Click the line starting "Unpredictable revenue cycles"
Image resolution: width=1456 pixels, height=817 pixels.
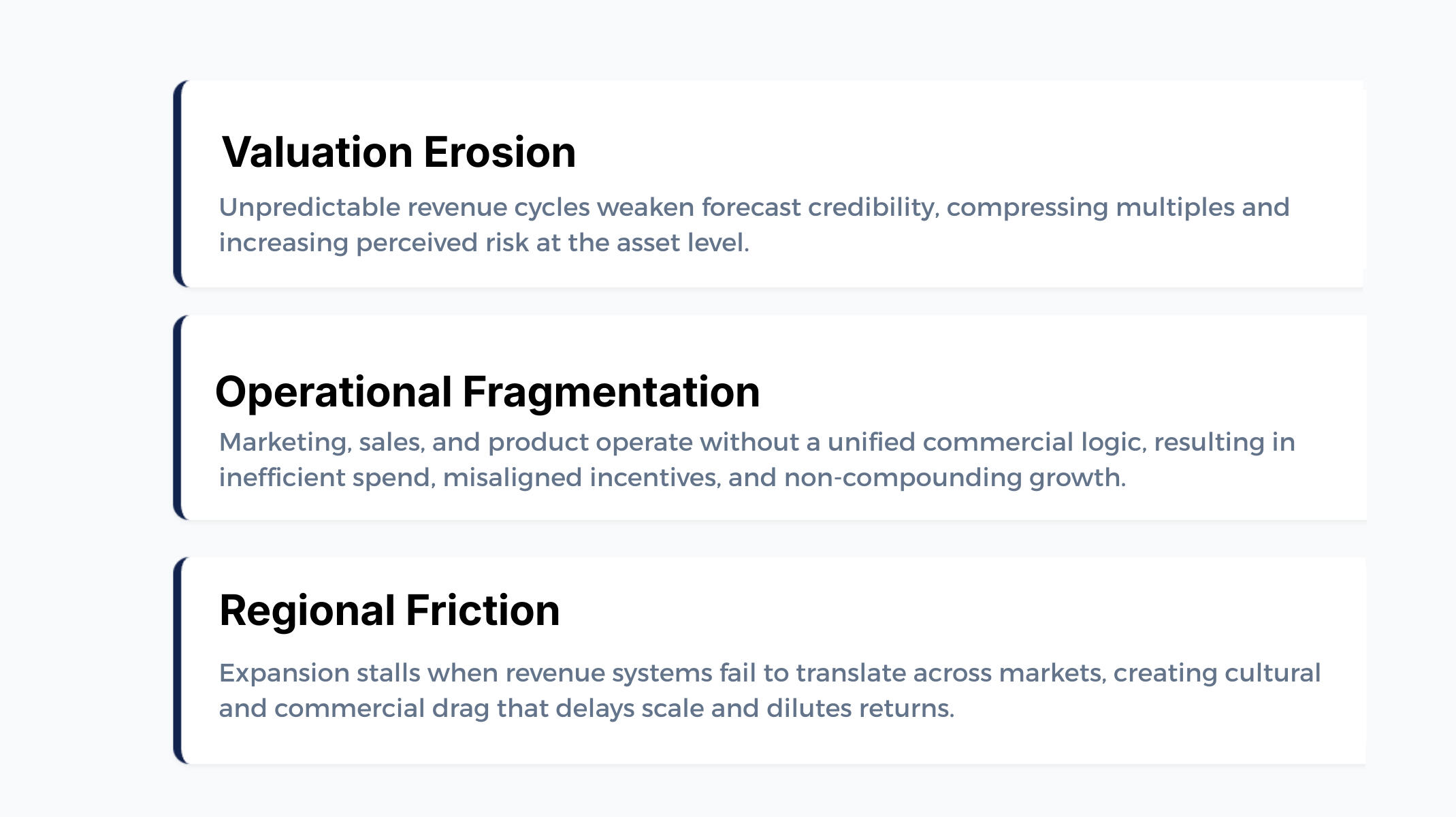[x=754, y=208]
